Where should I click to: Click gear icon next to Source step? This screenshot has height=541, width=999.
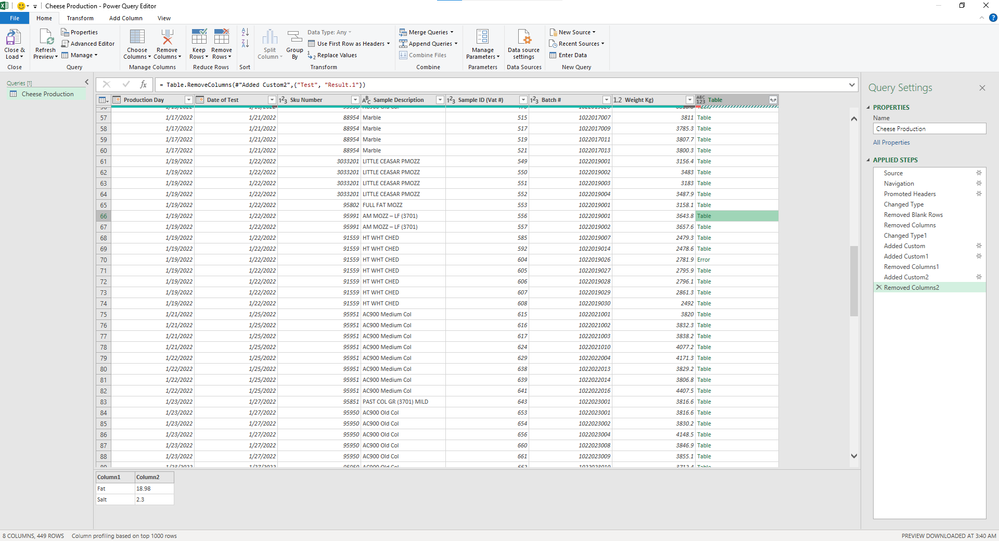pyautogui.click(x=978, y=173)
